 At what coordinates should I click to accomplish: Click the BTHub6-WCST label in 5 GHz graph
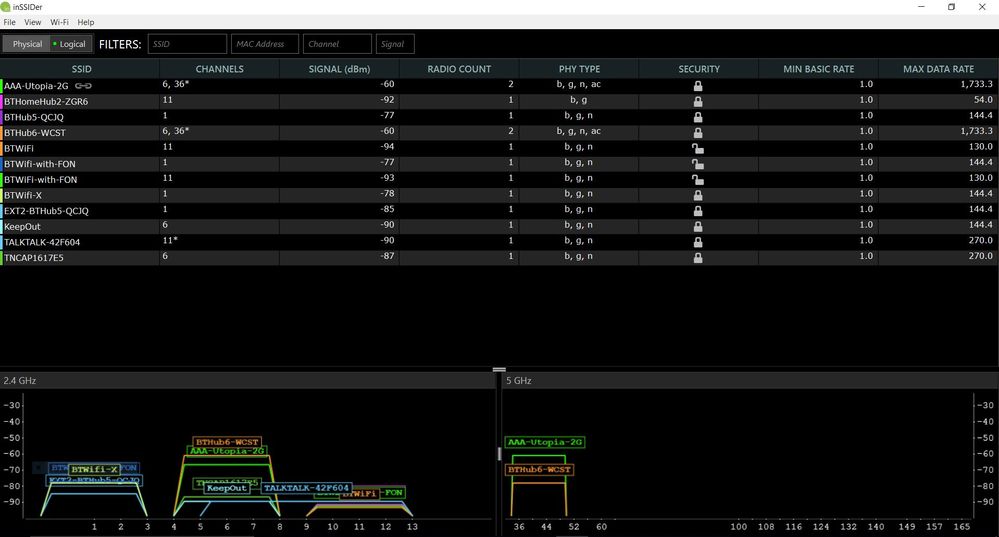(x=540, y=469)
